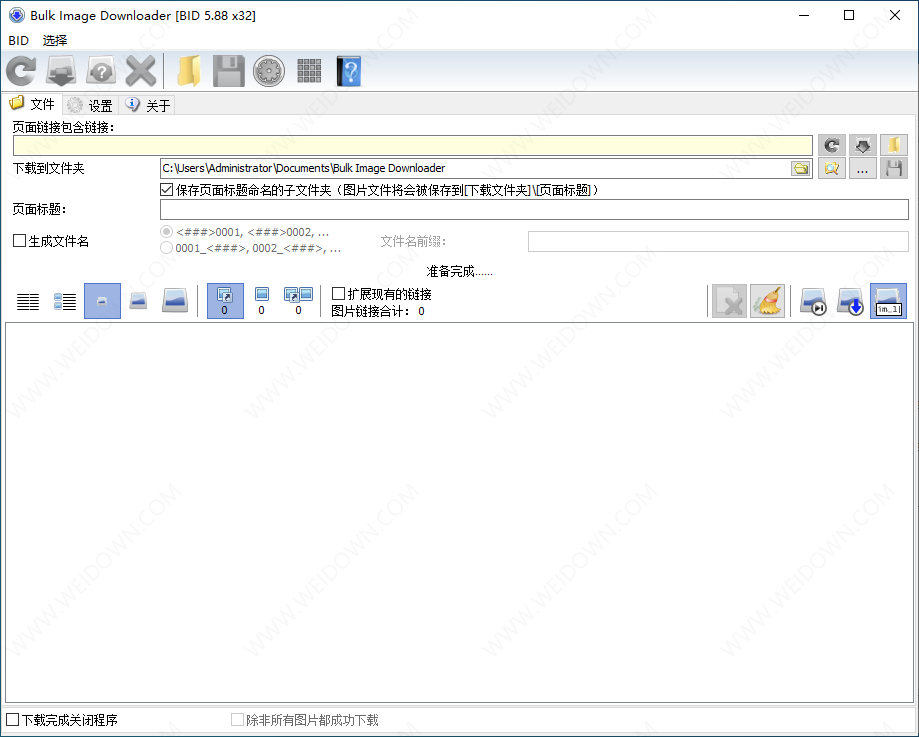Open the yellow folder toolbar icon
Viewport: 919px width, 737px height.
pyautogui.click(x=189, y=71)
